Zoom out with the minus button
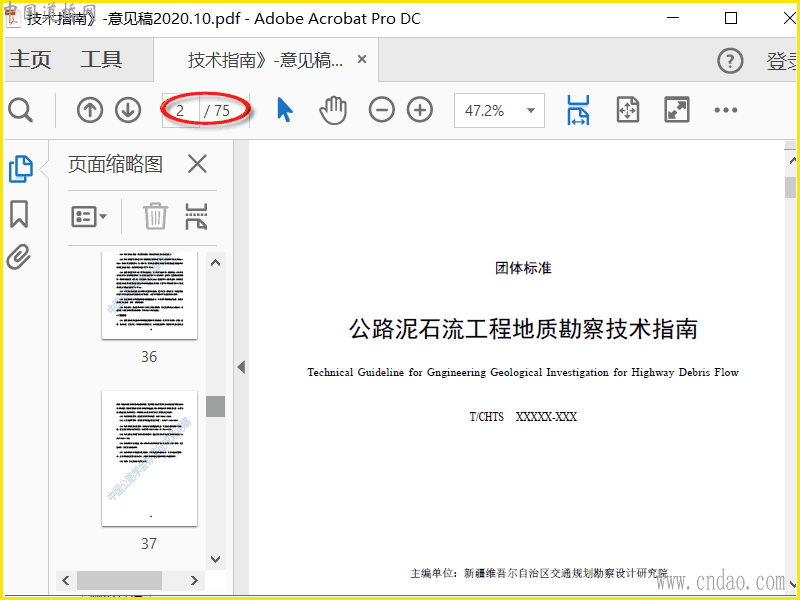The image size is (800, 600). tap(382, 110)
